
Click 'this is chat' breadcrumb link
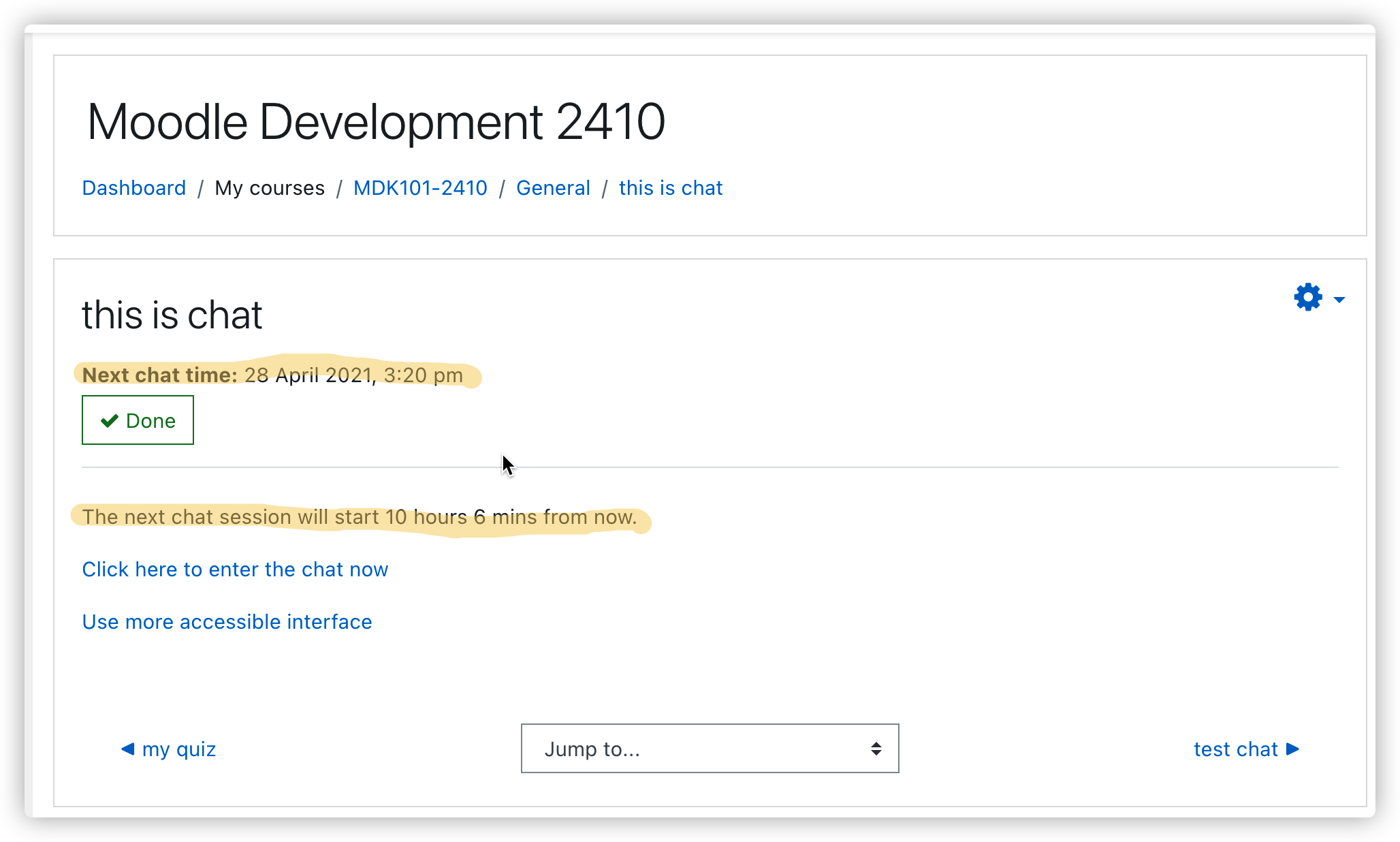click(x=671, y=187)
